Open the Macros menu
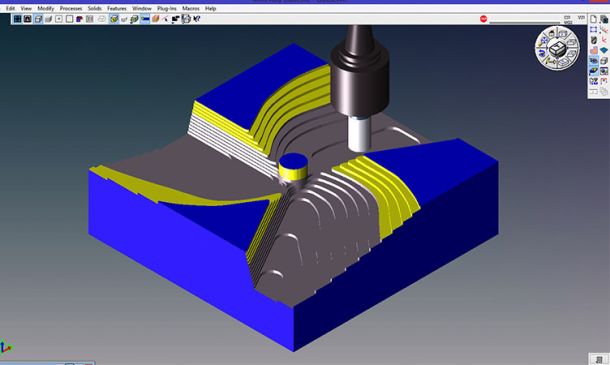The image size is (610, 365). pos(191,8)
